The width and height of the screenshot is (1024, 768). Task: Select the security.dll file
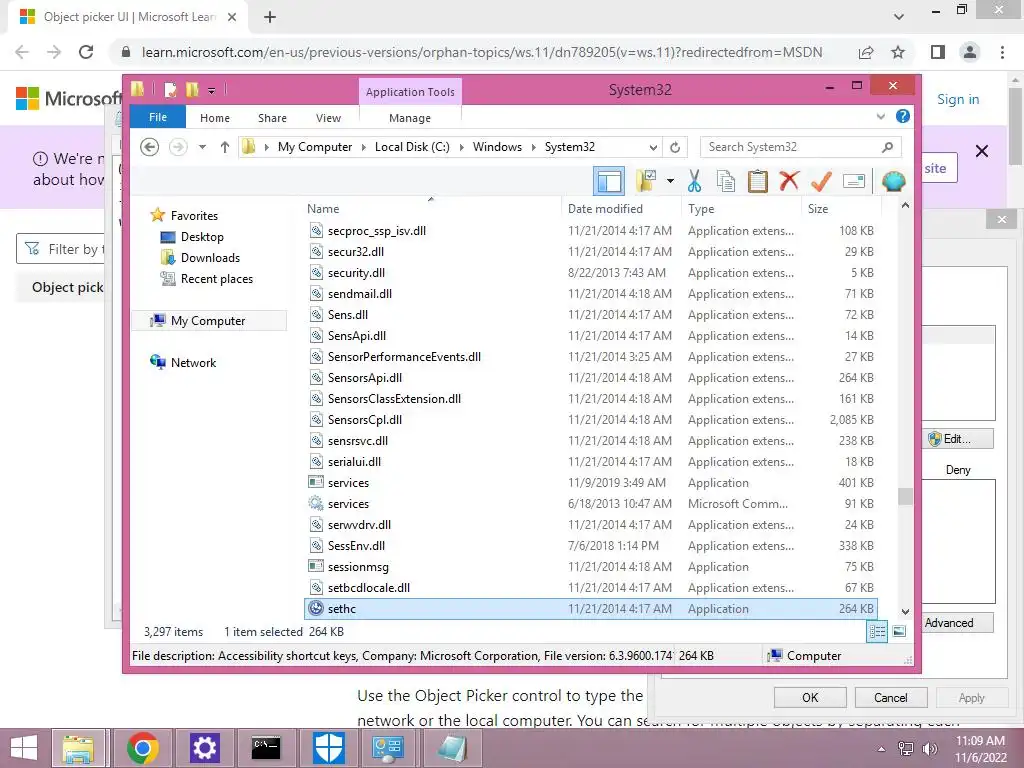click(590, 273)
